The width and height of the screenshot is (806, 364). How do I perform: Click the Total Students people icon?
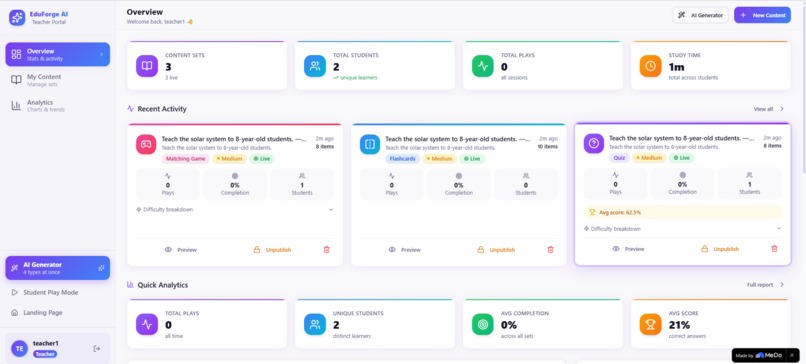point(315,66)
